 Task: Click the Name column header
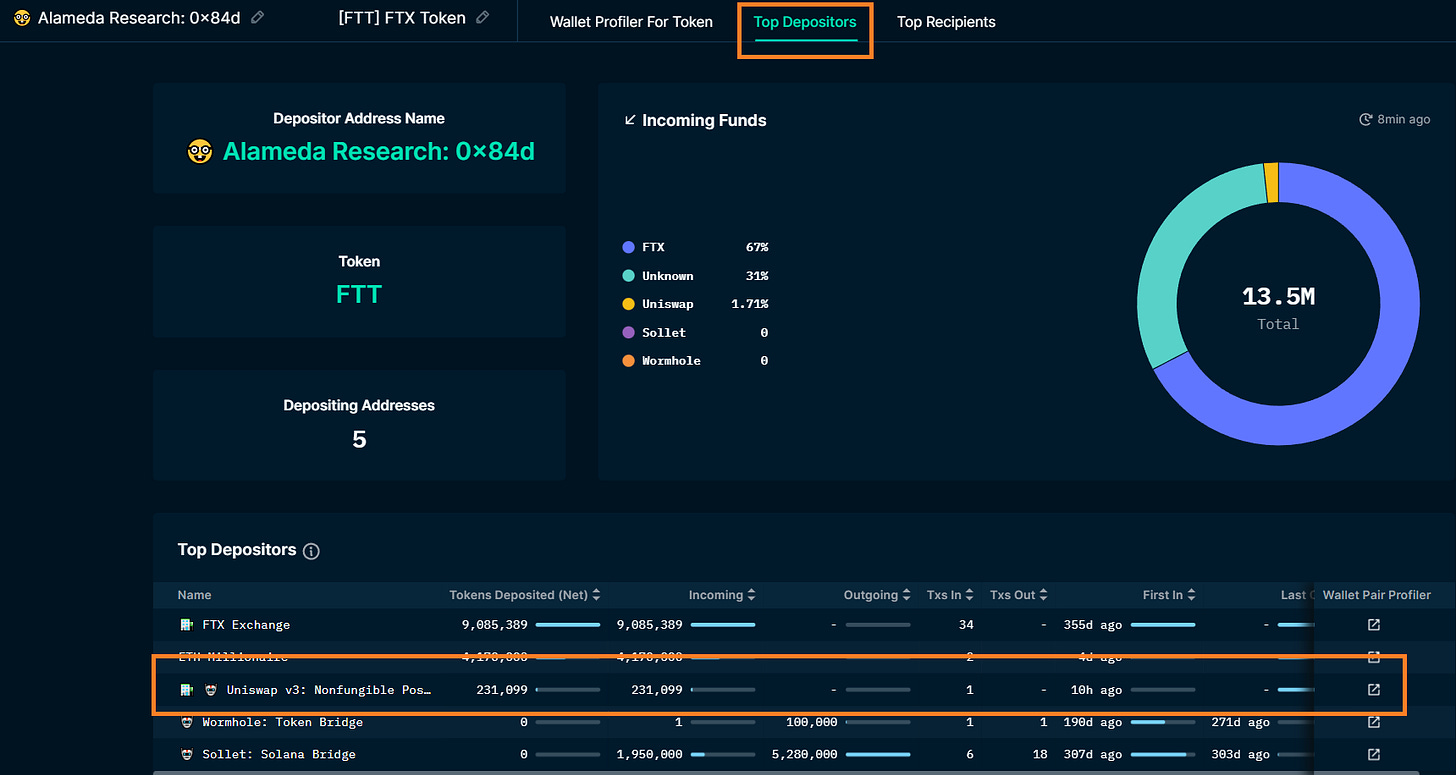194,595
